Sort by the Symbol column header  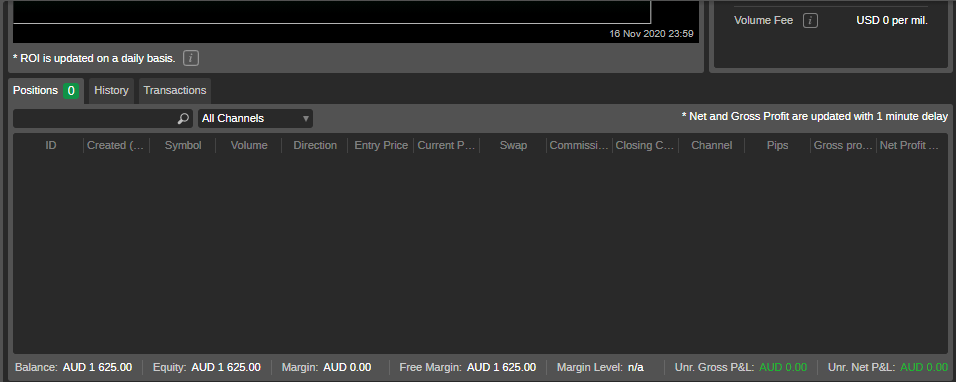[x=183, y=146]
